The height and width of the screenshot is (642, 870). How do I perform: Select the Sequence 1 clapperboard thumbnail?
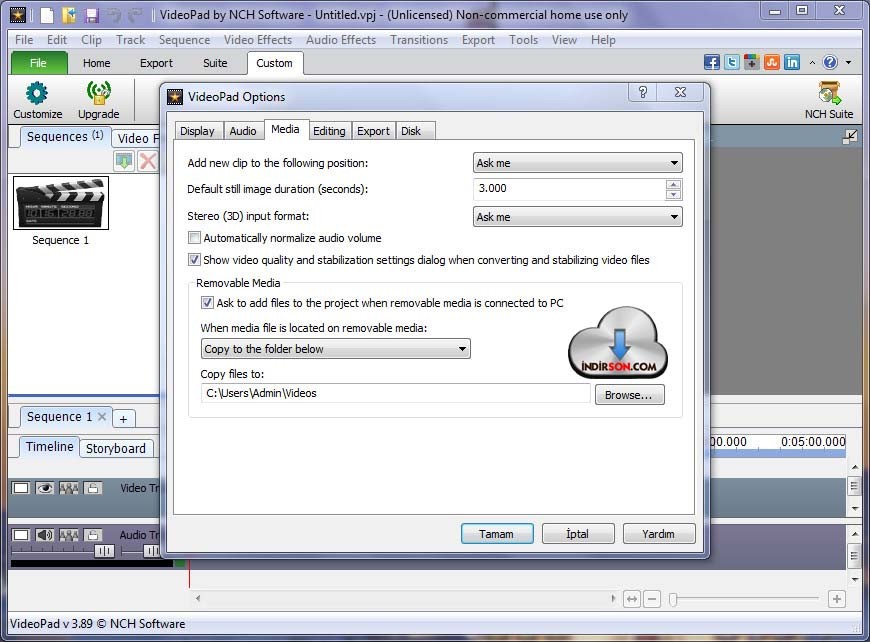click(x=61, y=203)
